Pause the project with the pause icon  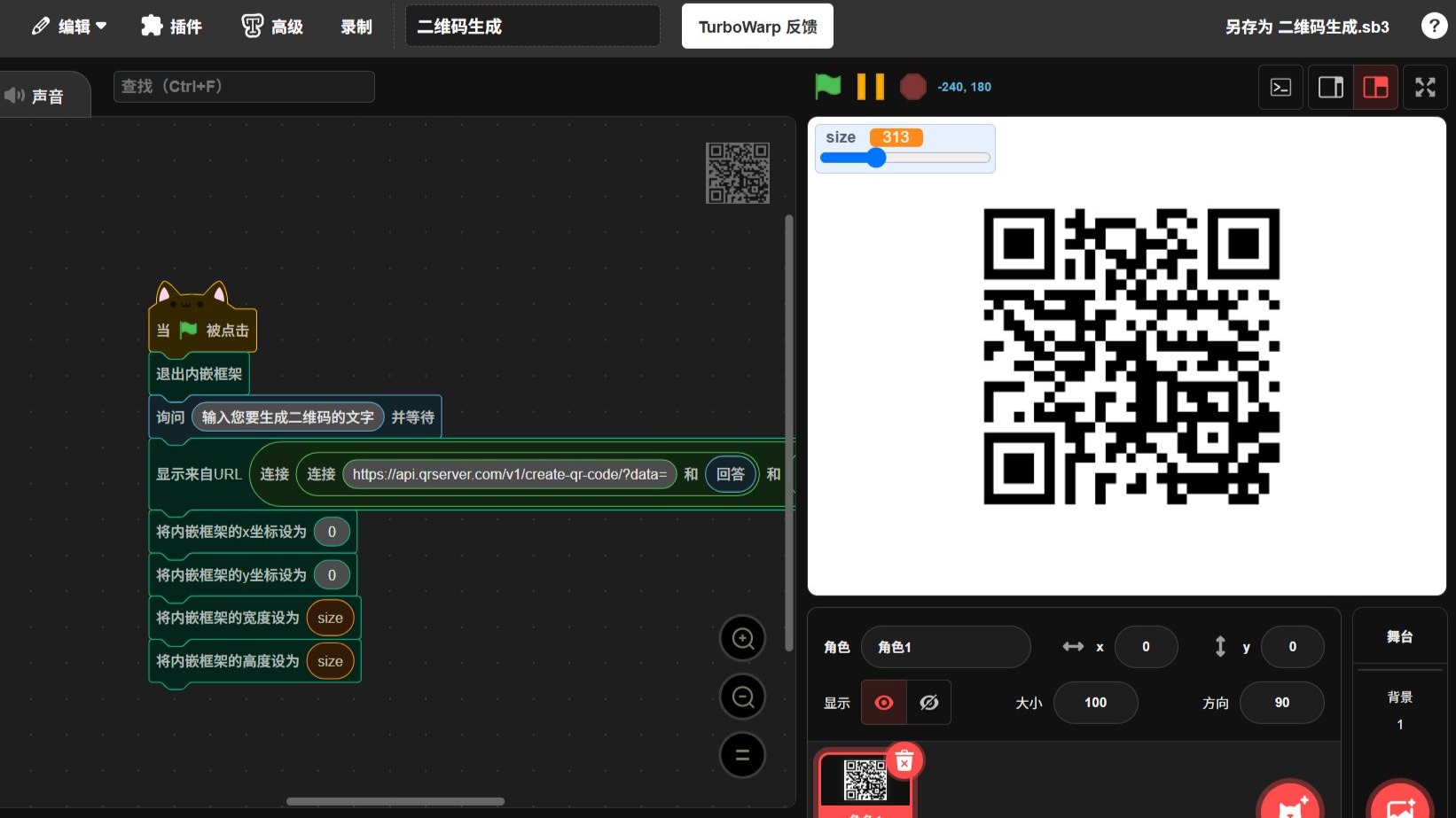click(x=870, y=86)
